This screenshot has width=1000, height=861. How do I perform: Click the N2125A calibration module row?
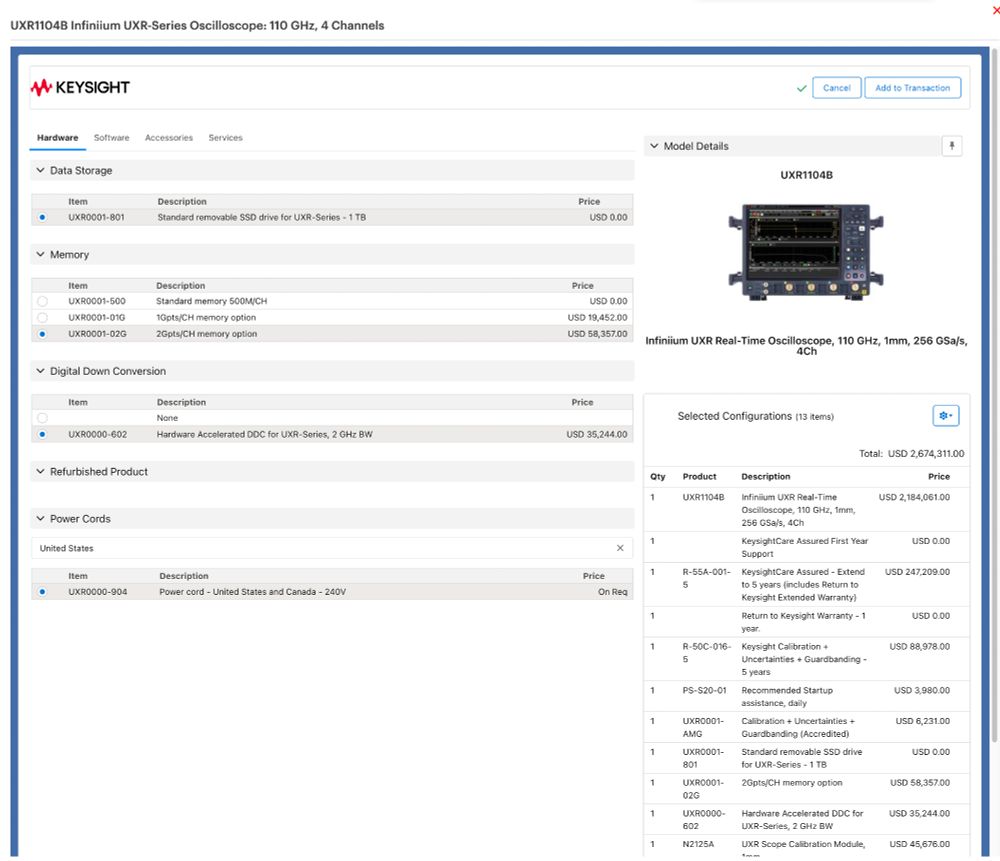(807, 847)
